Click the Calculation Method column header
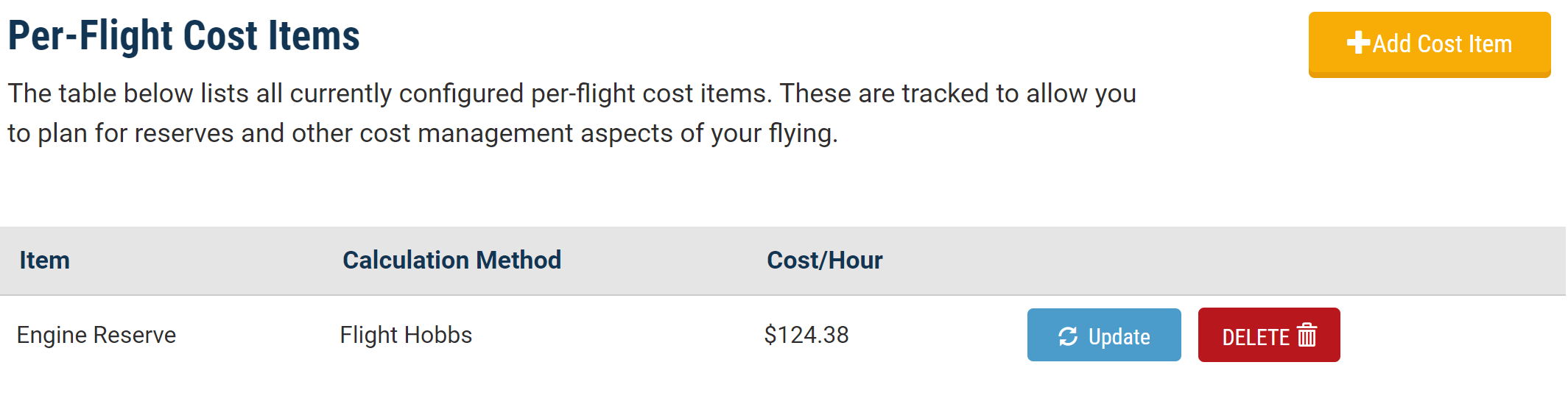Screen dimensions: 1568x404 pyautogui.click(x=451, y=261)
